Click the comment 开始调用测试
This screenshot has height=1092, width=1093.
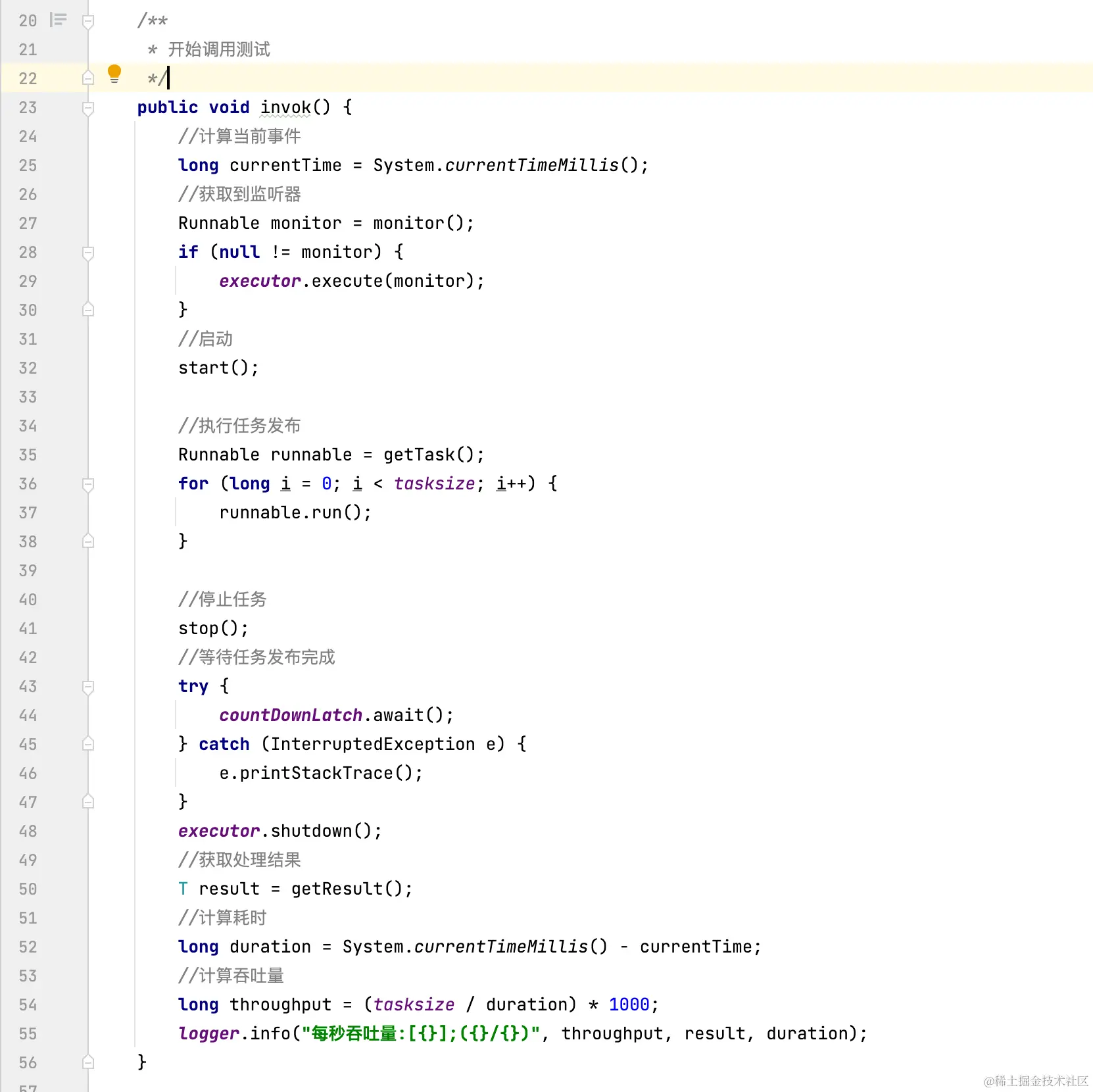pyautogui.click(x=219, y=49)
